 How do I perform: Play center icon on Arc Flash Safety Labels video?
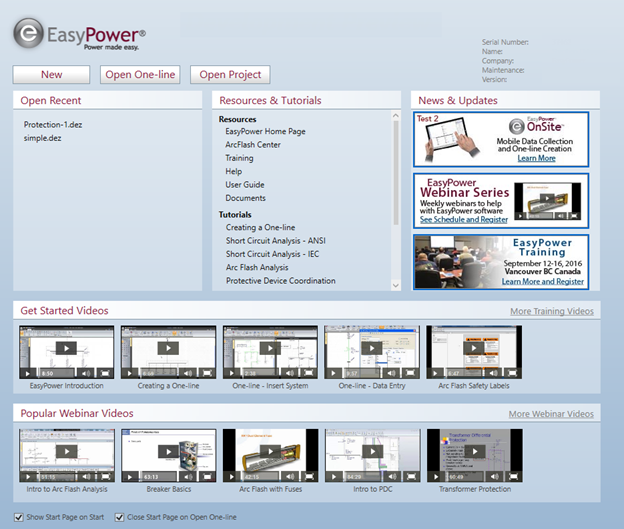pyautogui.click(x=474, y=348)
